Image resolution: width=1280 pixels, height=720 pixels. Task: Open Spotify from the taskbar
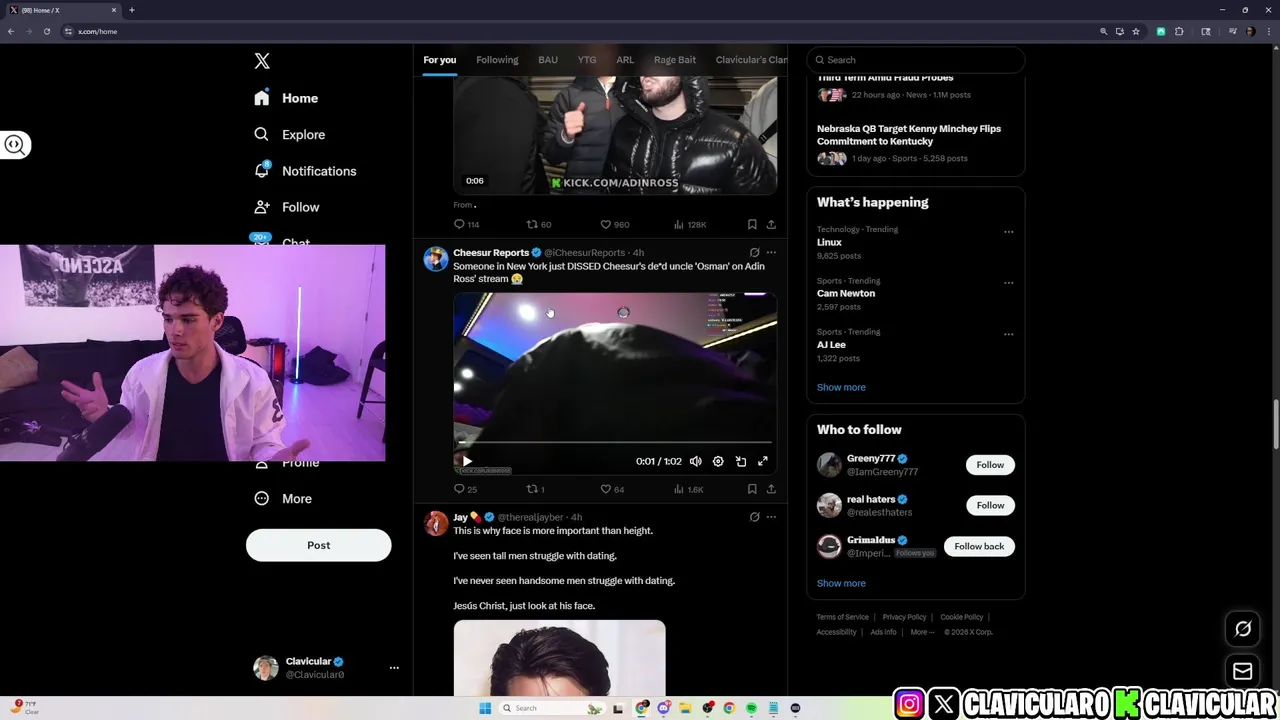tap(752, 708)
